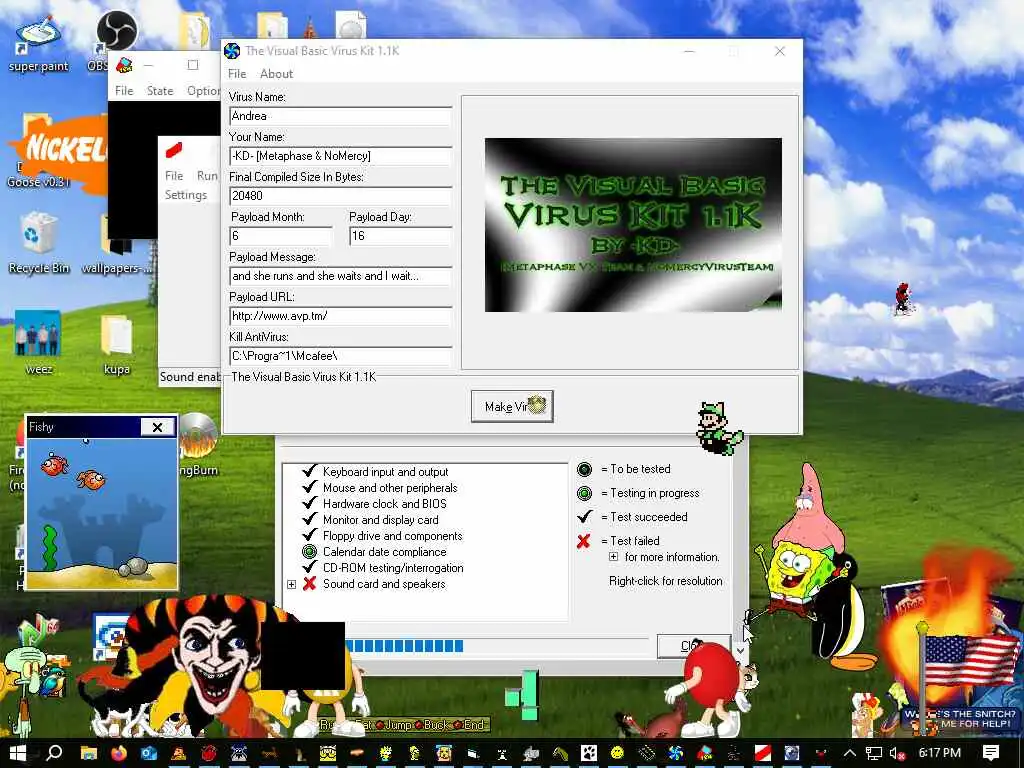Launch Firefox from the taskbar
Image resolution: width=1024 pixels, height=768 pixels.
pos(119,753)
